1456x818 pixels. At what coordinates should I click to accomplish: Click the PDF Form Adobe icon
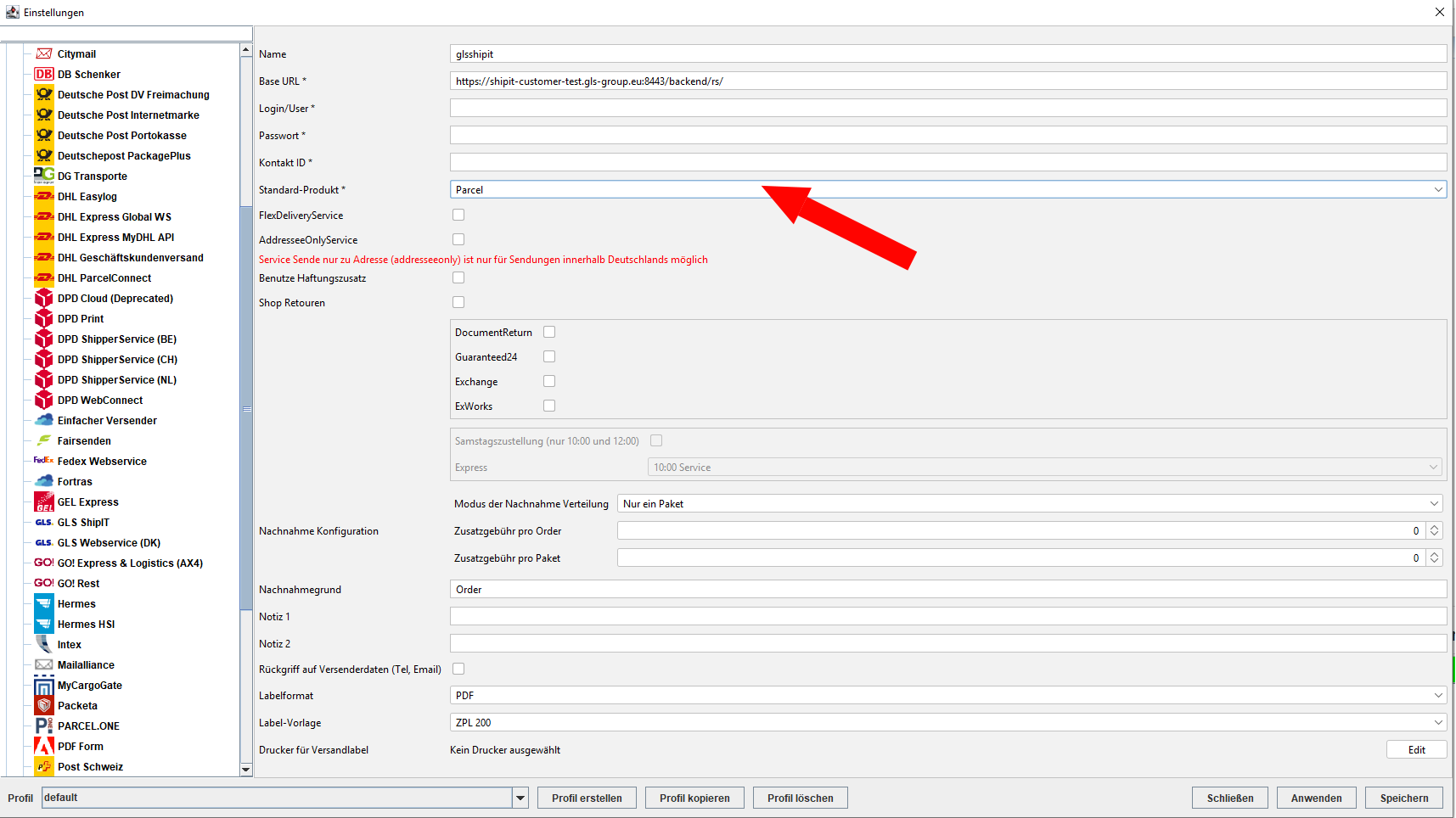(44, 746)
